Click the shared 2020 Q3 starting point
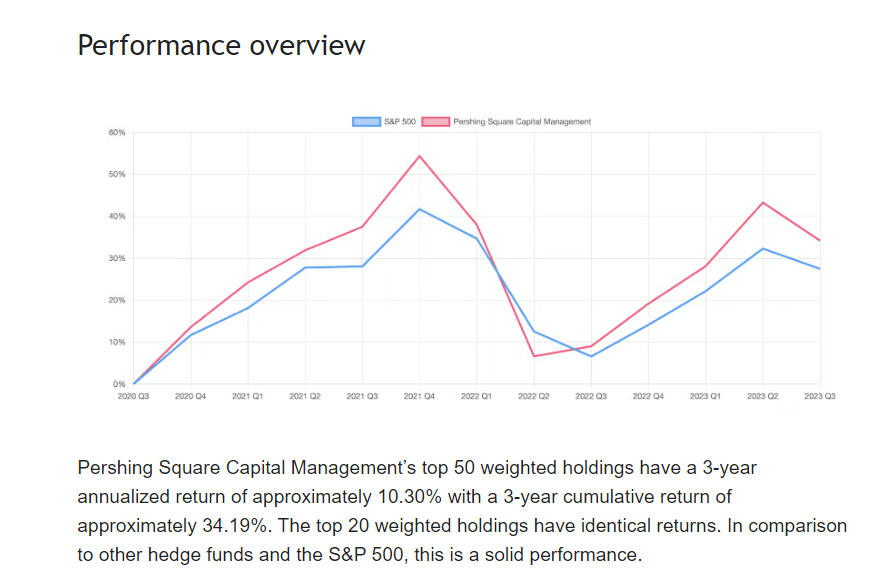The image size is (887, 578). pos(134,384)
